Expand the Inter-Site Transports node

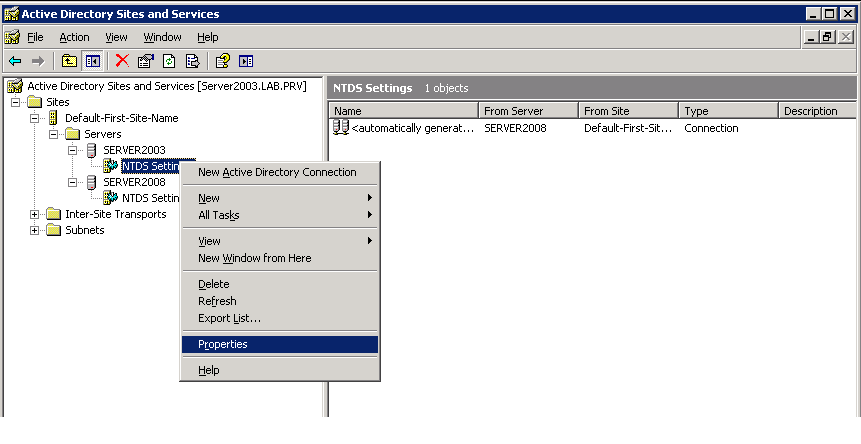pyautogui.click(x=34, y=215)
